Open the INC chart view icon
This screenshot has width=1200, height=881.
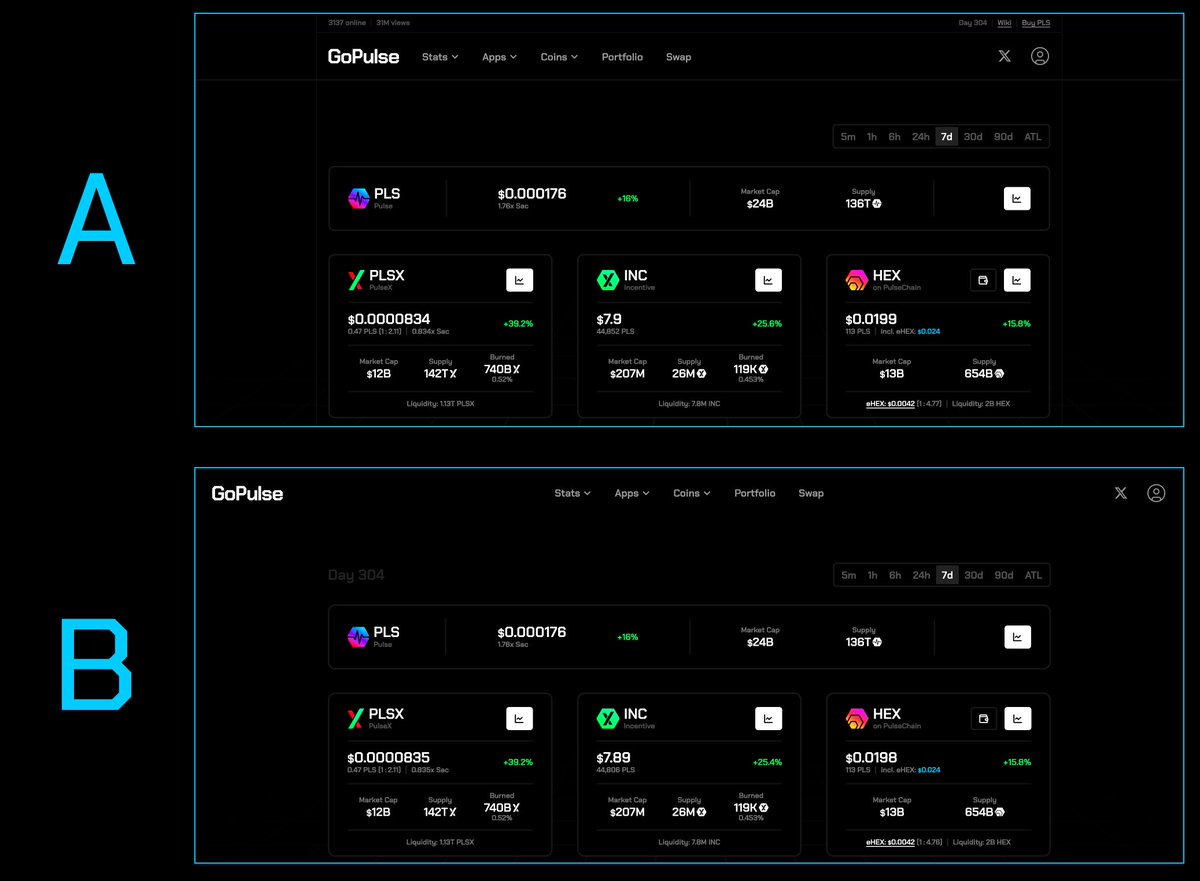click(x=768, y=280)
